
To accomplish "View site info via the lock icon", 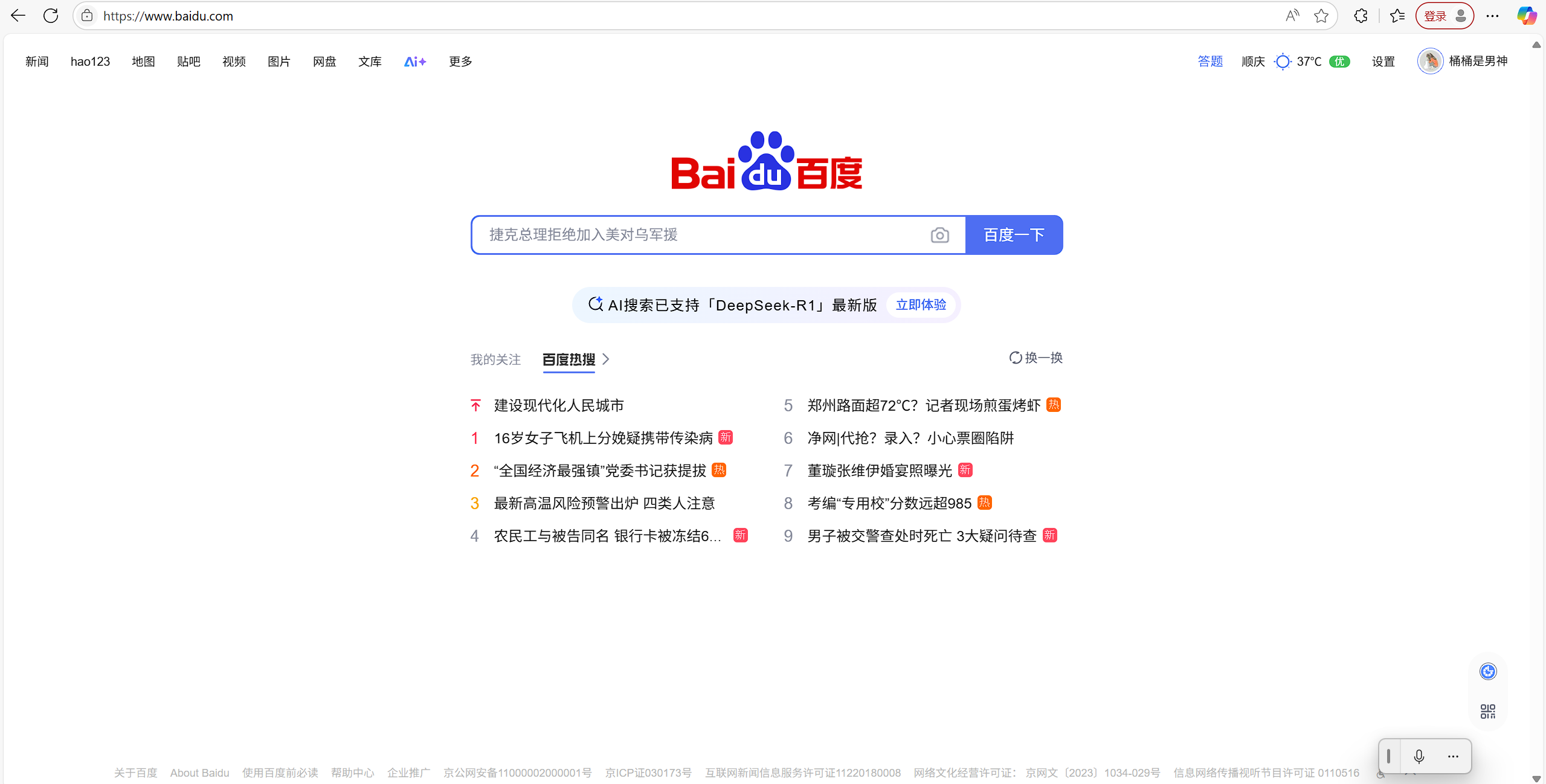I will (x=87, y=16).
